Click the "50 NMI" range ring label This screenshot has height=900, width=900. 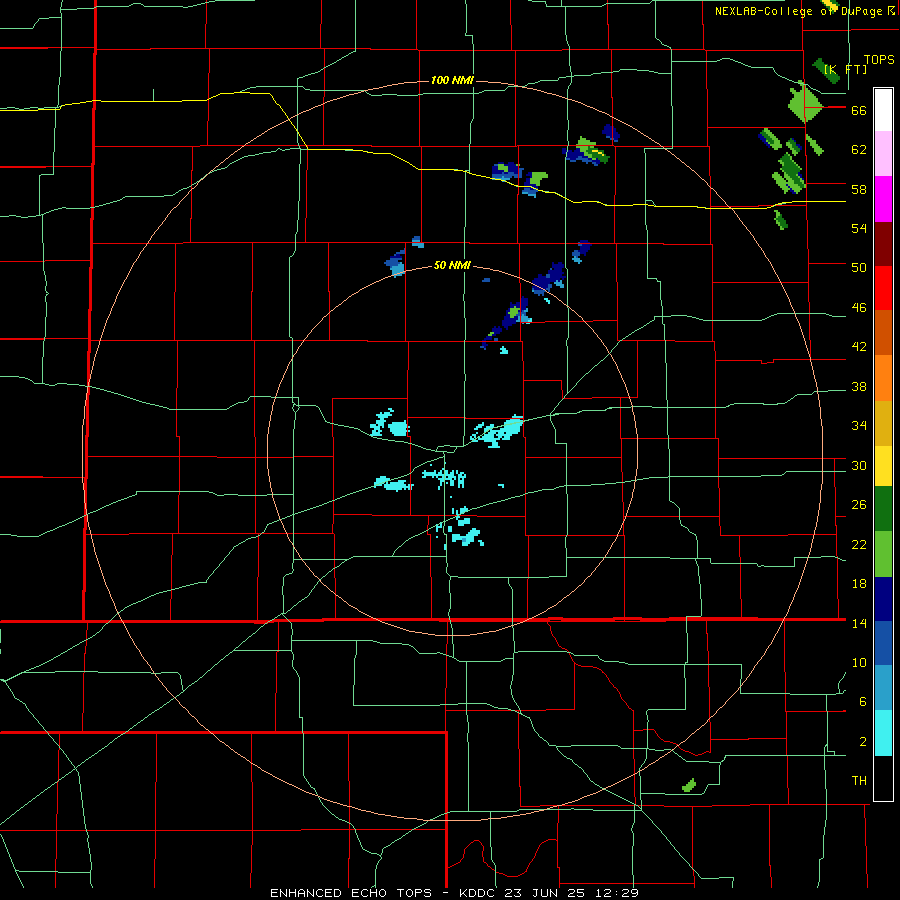point(452,265)
